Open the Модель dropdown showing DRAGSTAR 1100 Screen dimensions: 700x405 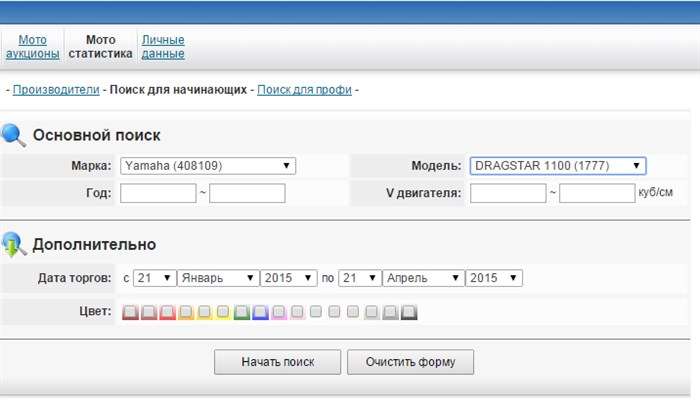pos(557,166)
